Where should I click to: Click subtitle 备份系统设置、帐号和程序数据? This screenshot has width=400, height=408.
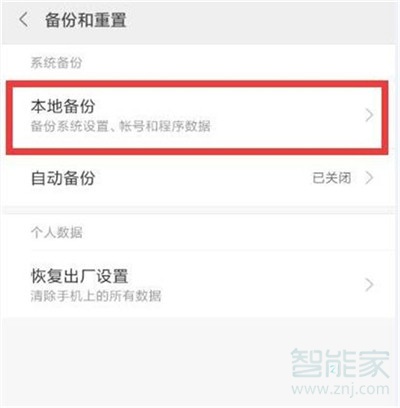[121, 127]
